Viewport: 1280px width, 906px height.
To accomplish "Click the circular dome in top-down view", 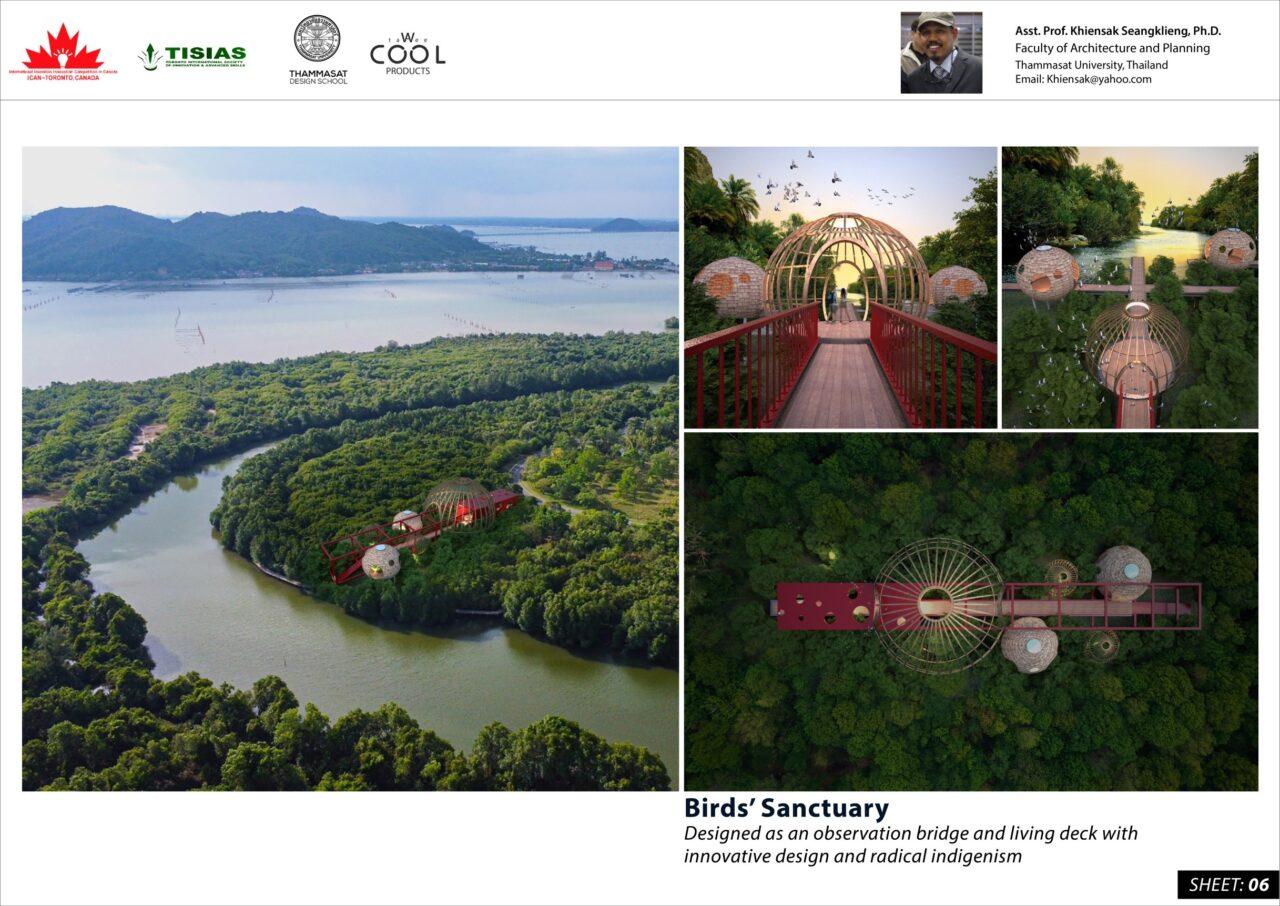I will click(937, 605).
